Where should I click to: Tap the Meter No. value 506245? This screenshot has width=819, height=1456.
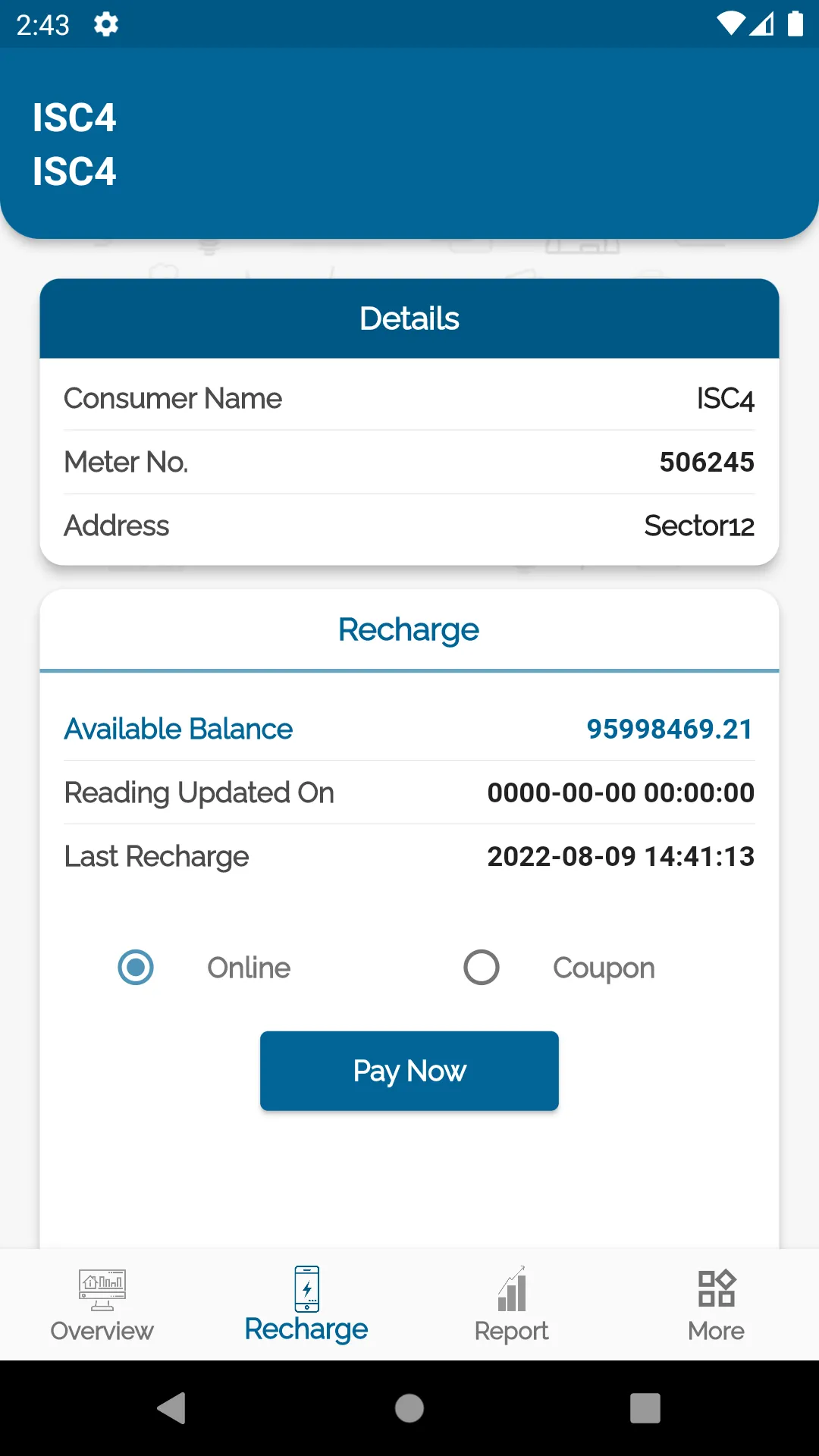[x=707, y=462]
